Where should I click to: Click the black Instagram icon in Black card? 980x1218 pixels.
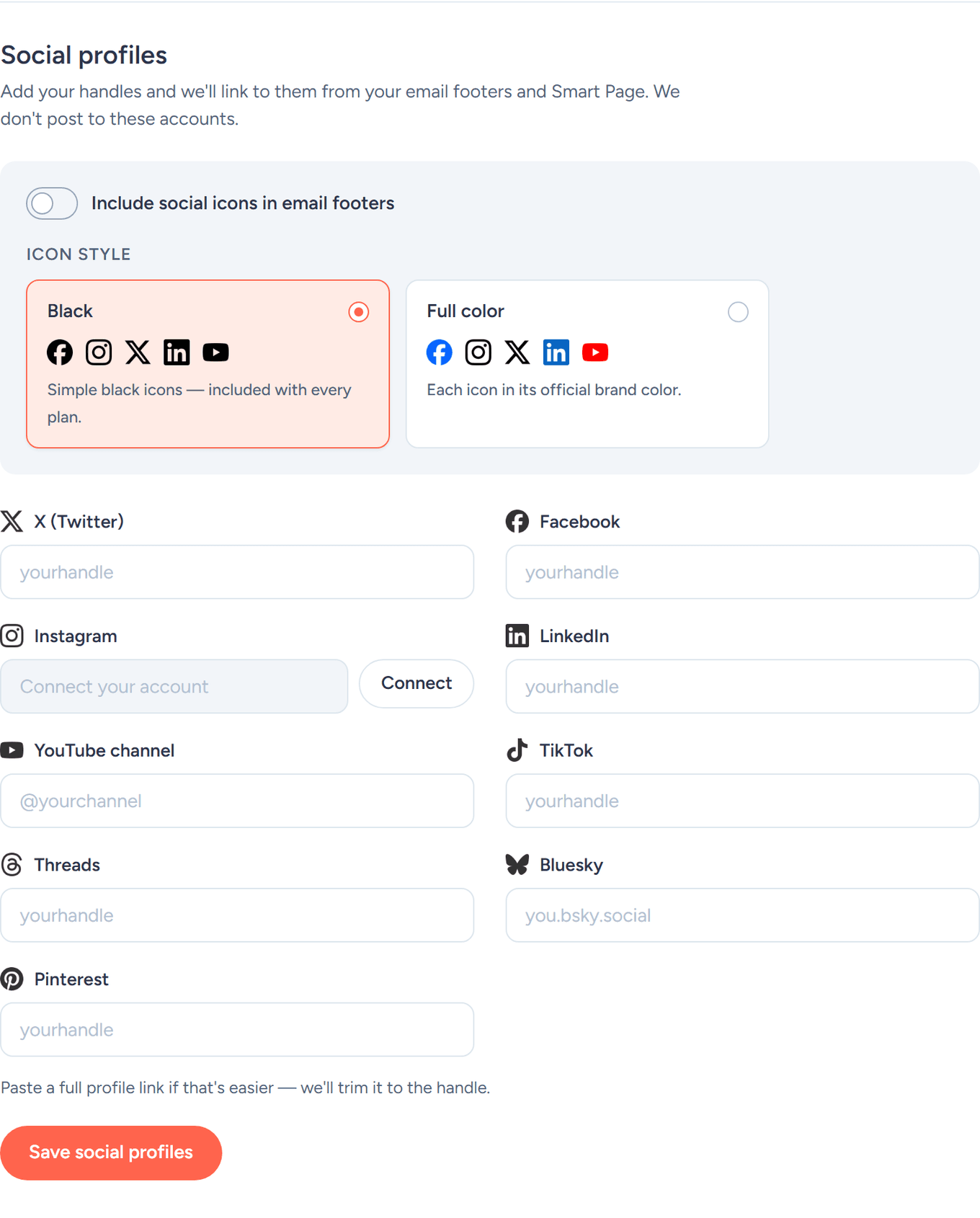99,352
